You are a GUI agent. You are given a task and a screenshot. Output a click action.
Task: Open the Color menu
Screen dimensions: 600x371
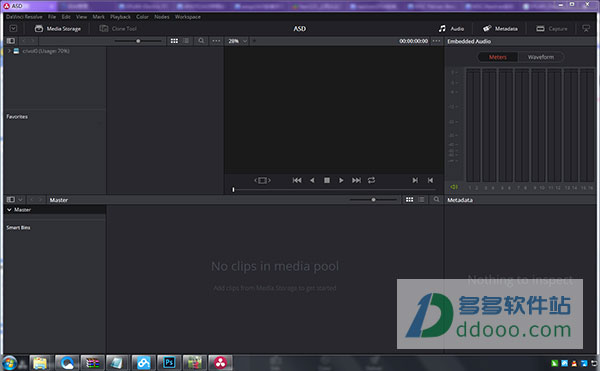click(142, 17)
